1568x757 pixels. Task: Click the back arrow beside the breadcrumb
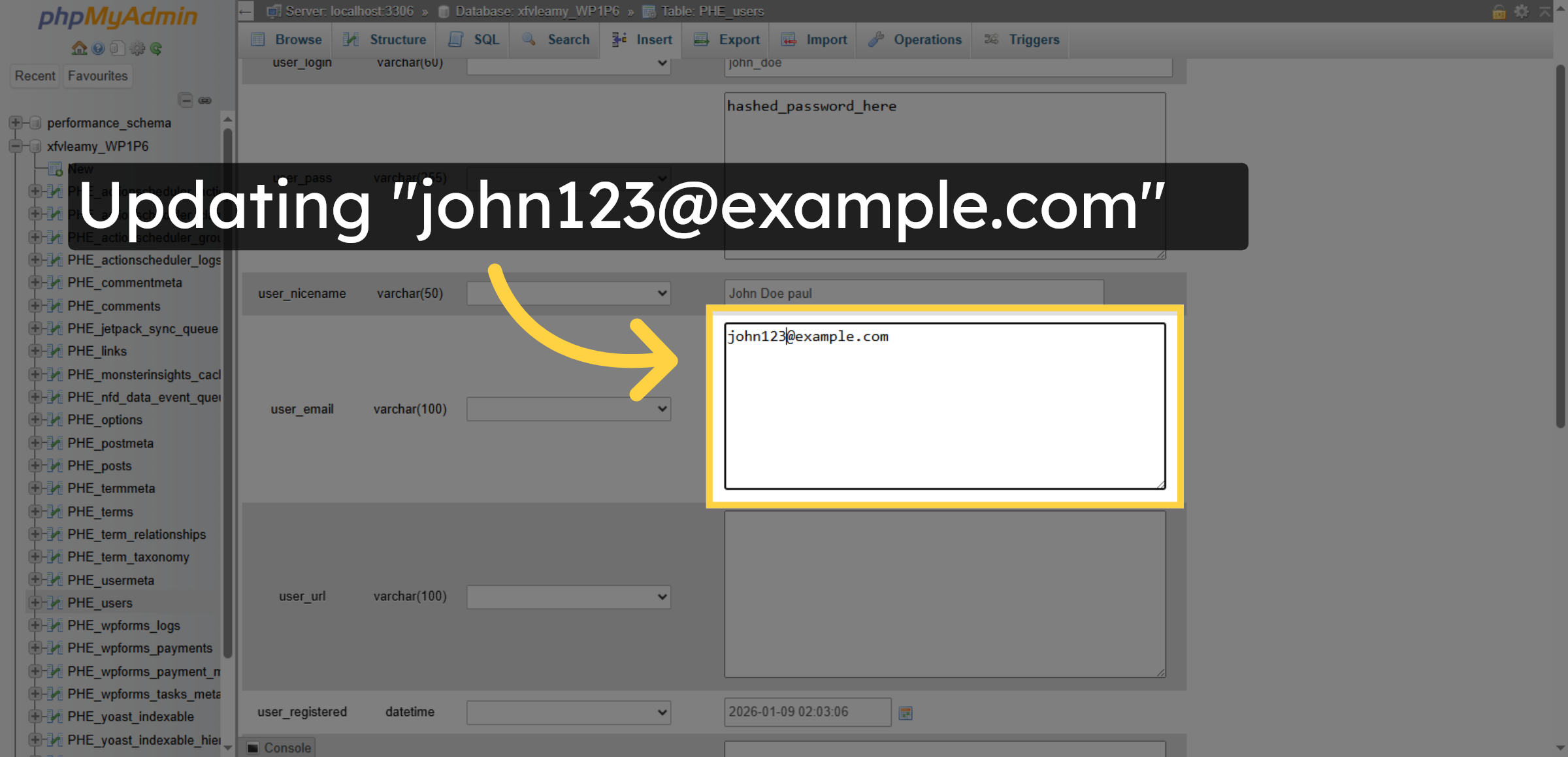pos(244,11)
